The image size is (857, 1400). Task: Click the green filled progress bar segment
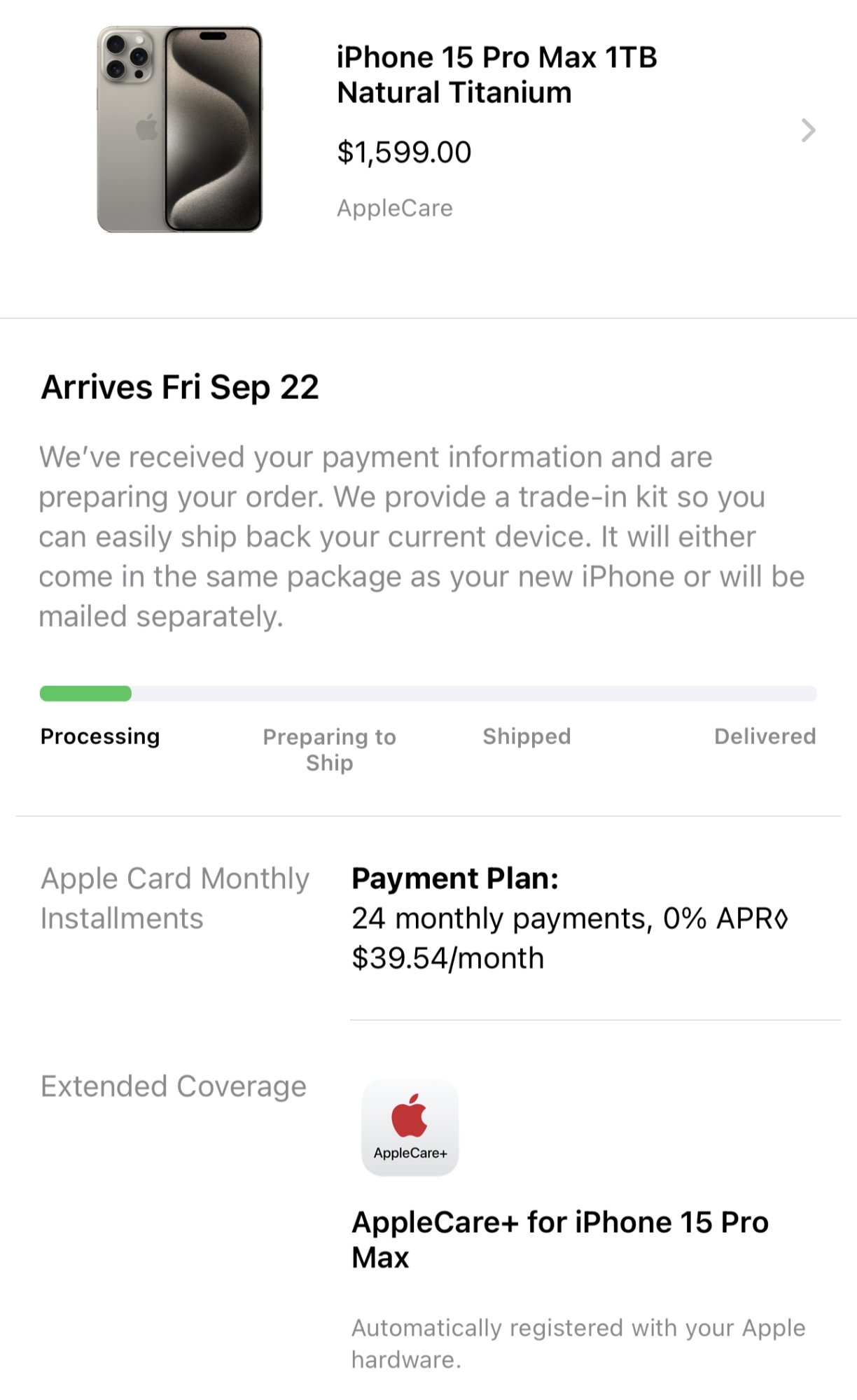click(x=85, y=694)
